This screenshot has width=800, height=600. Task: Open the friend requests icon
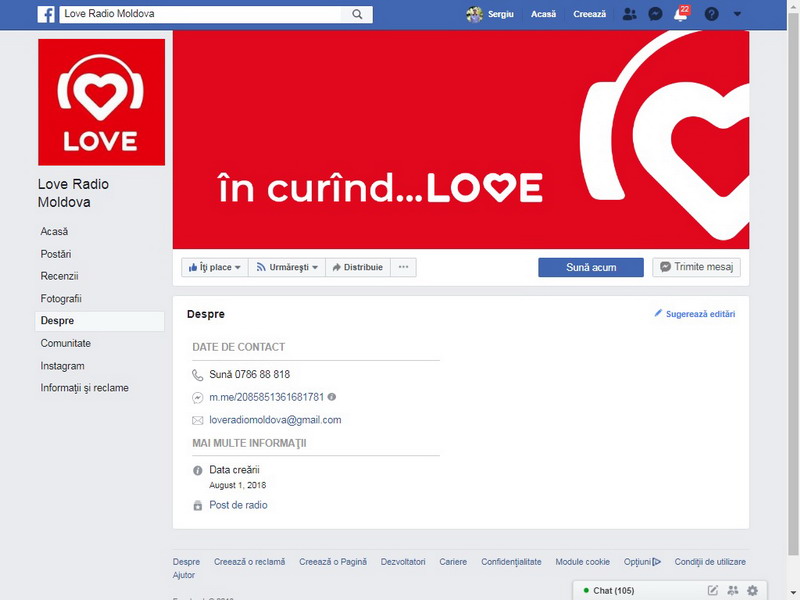[630, 14]
